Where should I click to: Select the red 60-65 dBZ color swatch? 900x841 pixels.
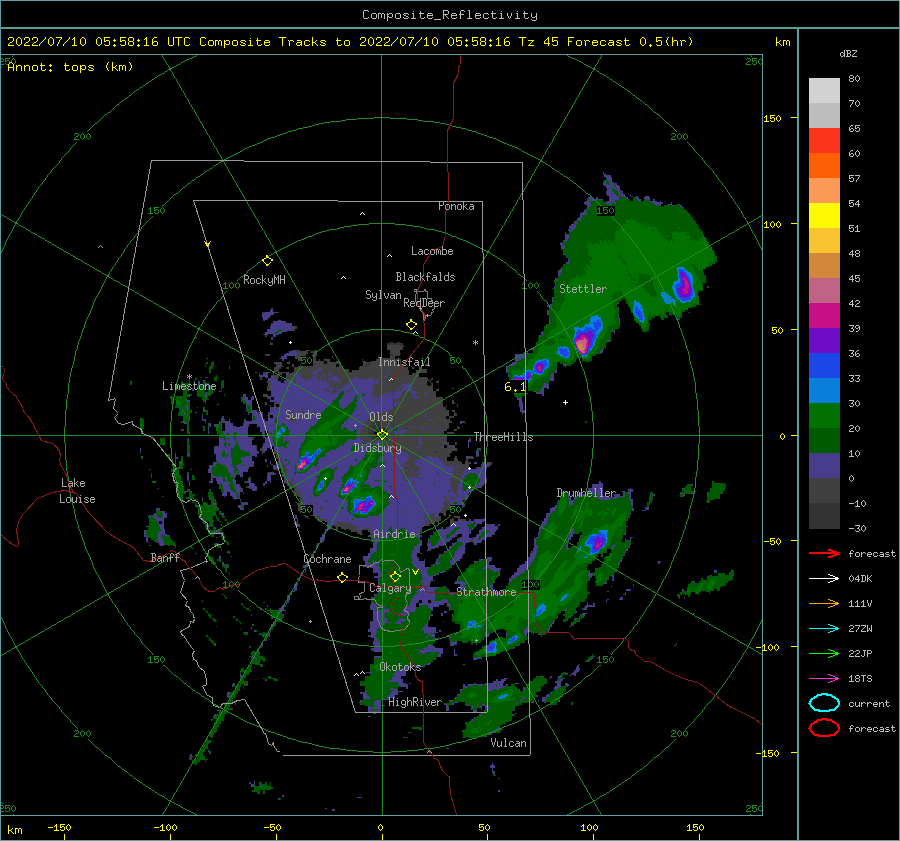(x=824, y=141)
